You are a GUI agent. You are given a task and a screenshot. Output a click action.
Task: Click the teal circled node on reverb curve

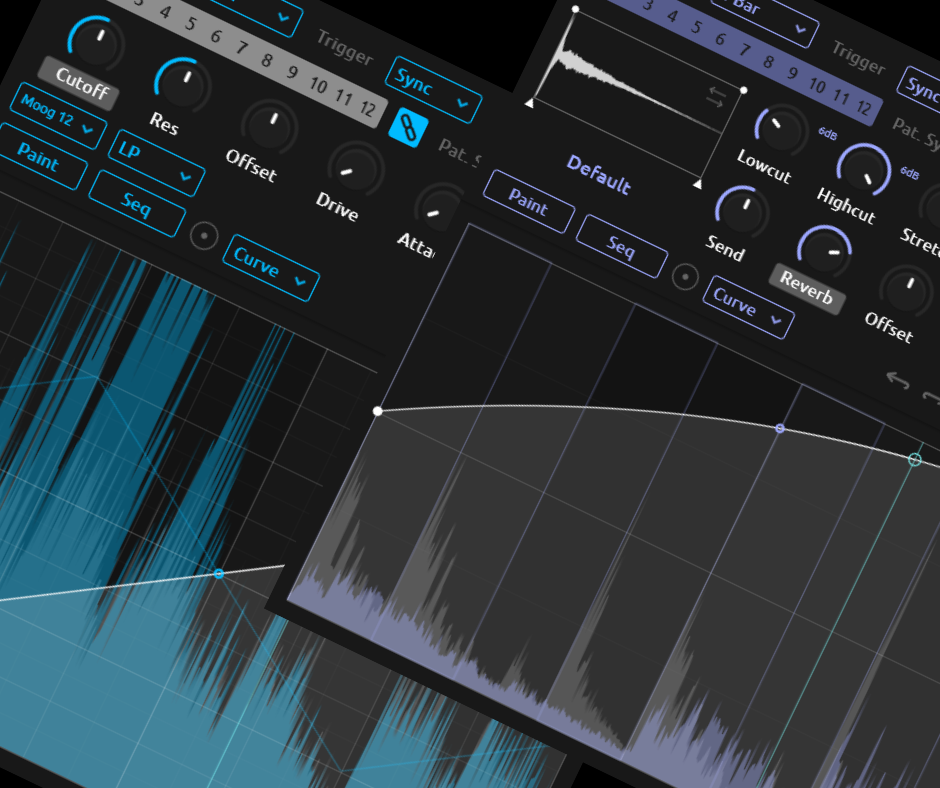[914, 459]
